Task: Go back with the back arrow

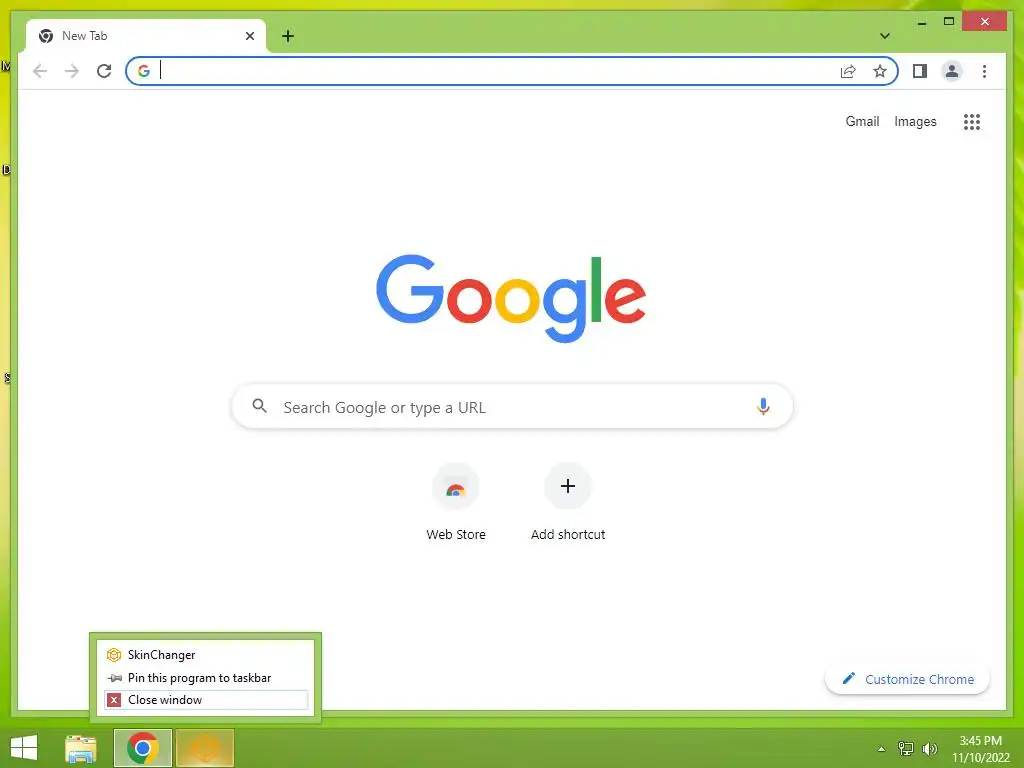Action: tap(40, 71)
